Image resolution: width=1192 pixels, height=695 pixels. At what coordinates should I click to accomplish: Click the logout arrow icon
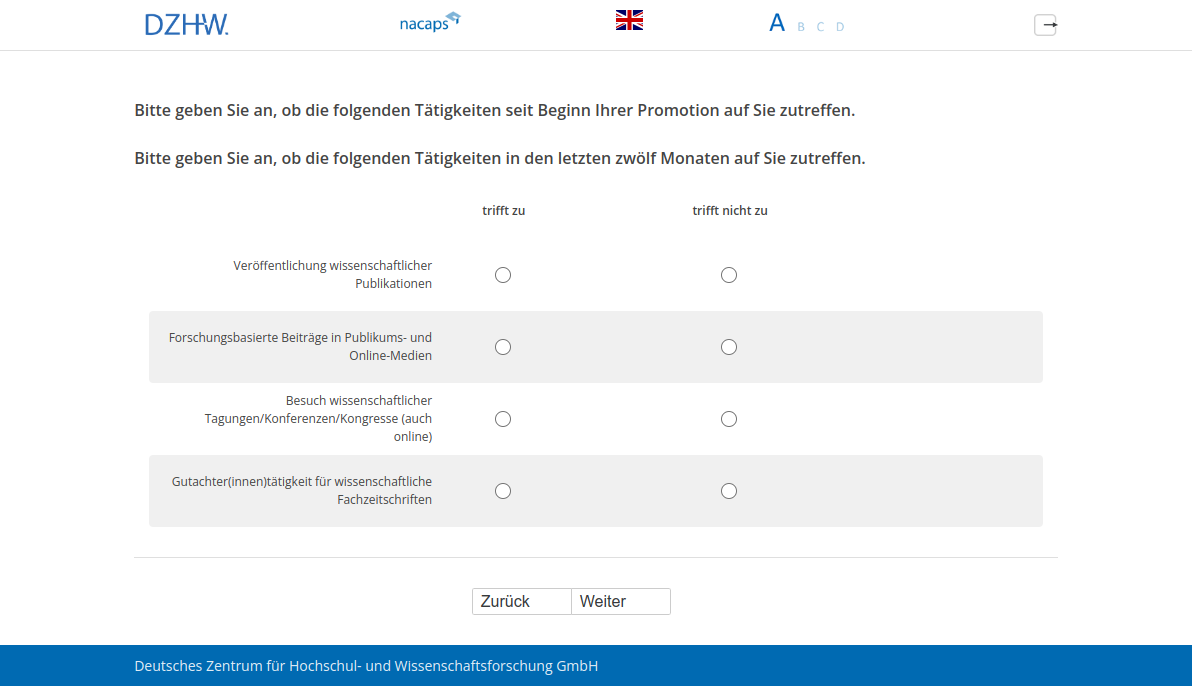(x=1045, y=25)
